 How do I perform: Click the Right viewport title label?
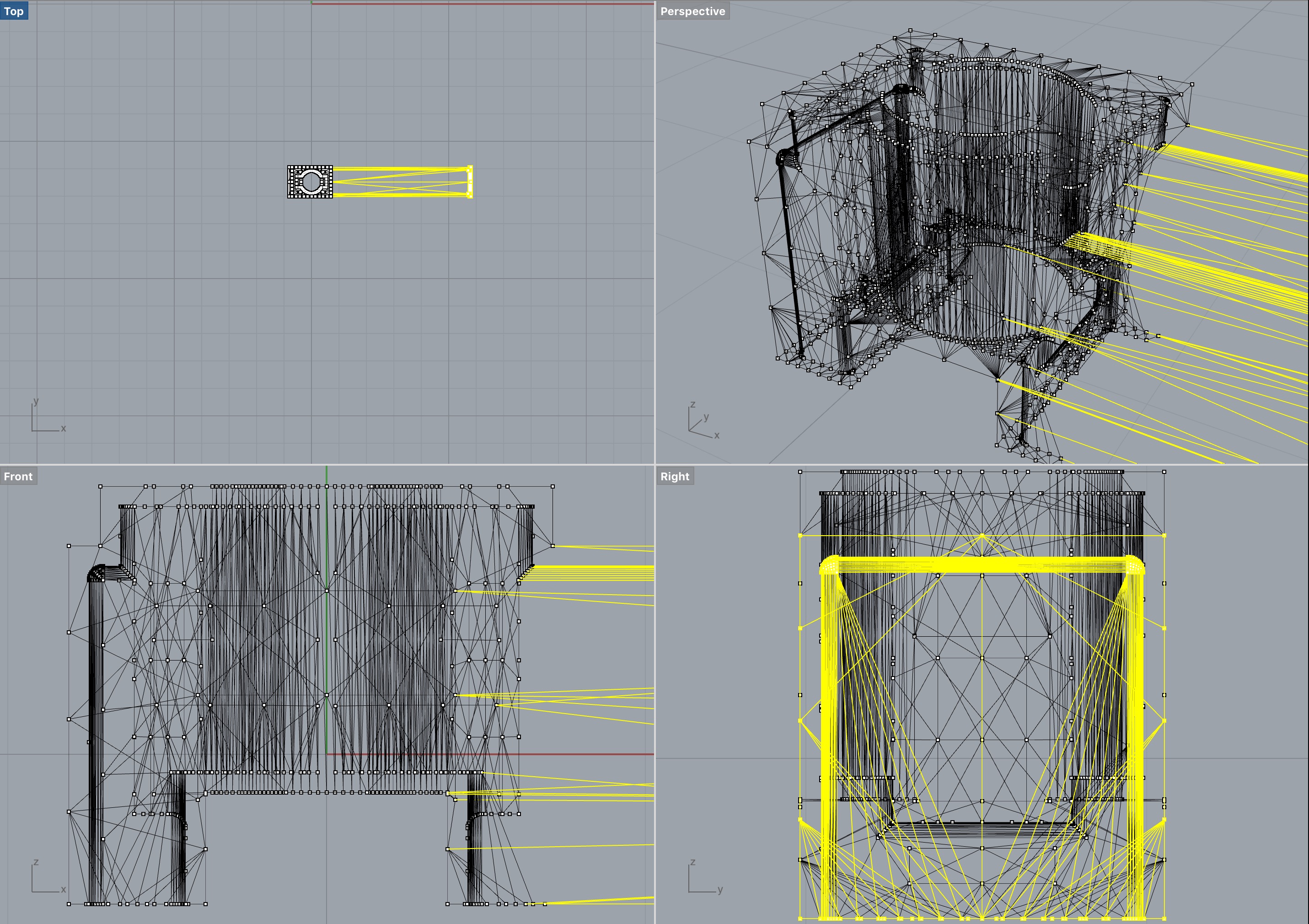675,476
